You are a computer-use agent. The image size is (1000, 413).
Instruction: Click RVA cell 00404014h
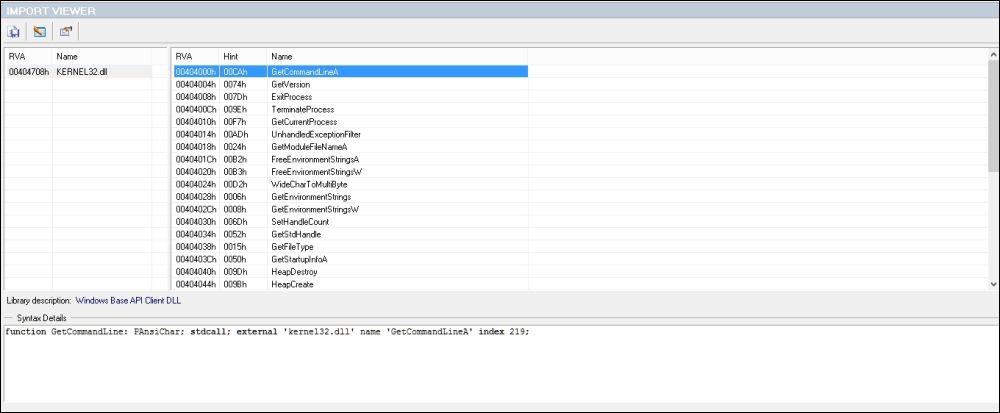(x=196, y=134)
